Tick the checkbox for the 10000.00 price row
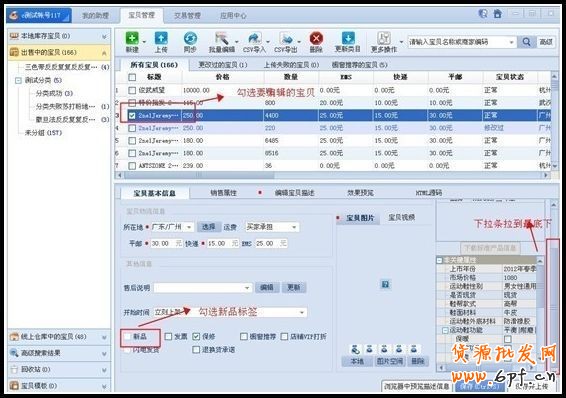 (x=132, y=90)
